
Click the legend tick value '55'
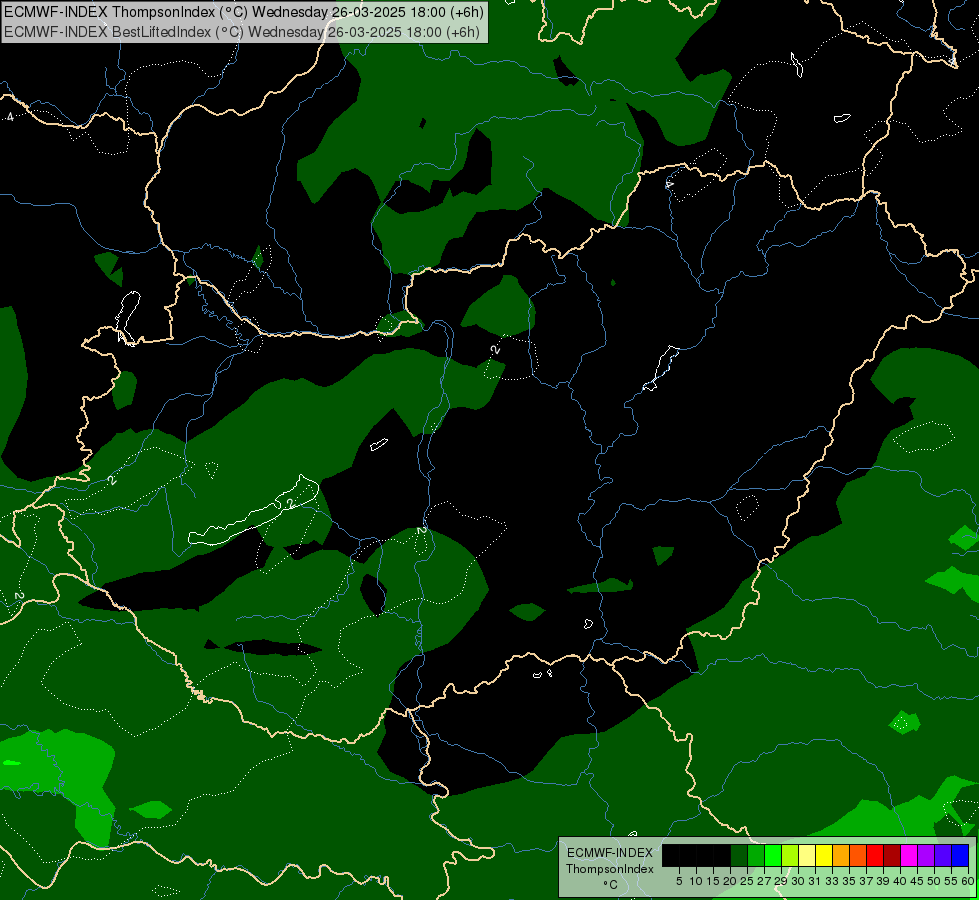[951, 881]
